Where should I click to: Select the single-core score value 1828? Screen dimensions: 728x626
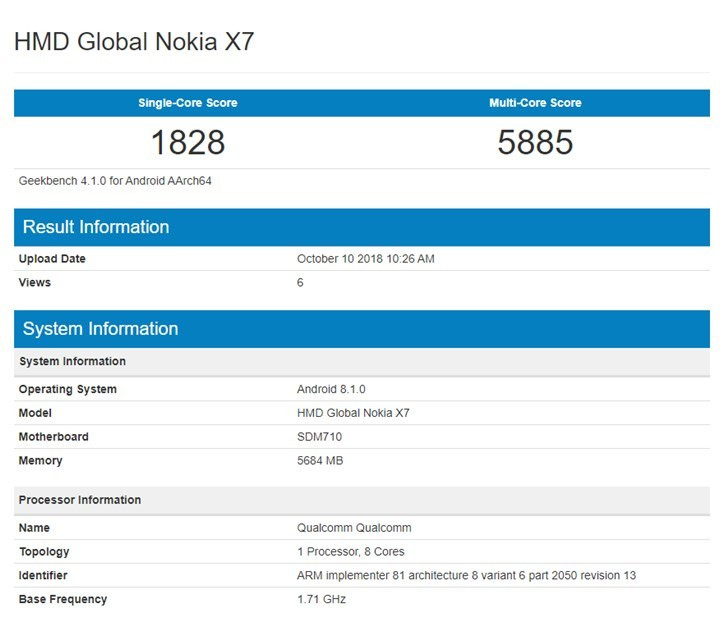tap(188, 143)
